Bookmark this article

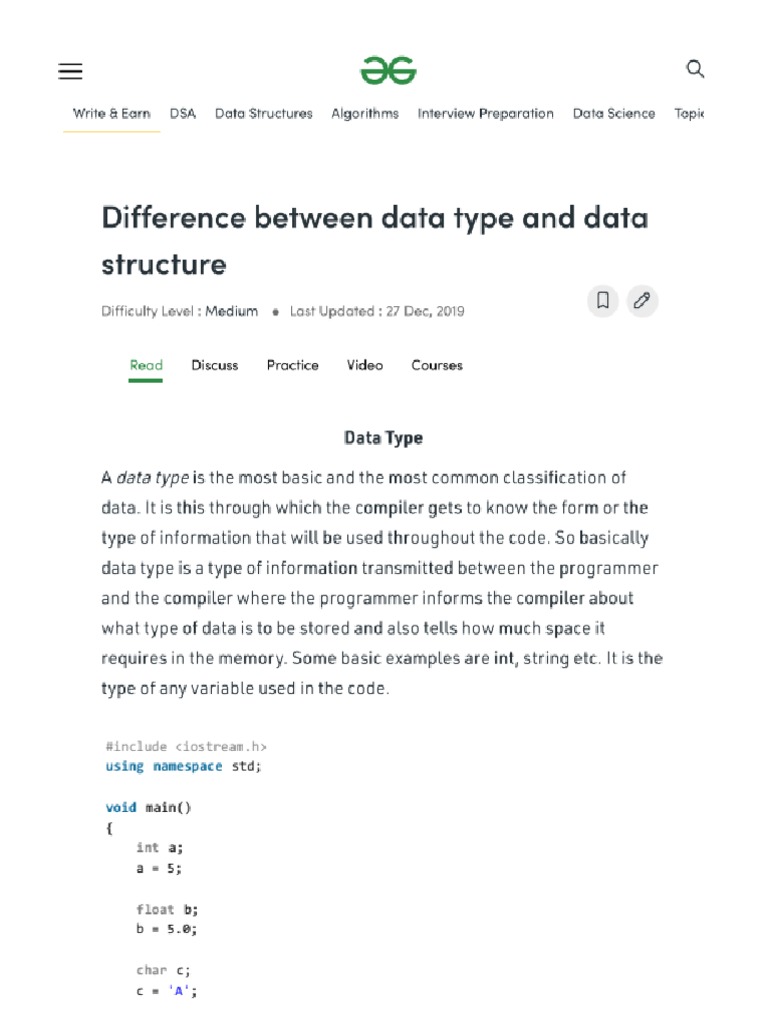pyautogui.click(x=603, y=300)
